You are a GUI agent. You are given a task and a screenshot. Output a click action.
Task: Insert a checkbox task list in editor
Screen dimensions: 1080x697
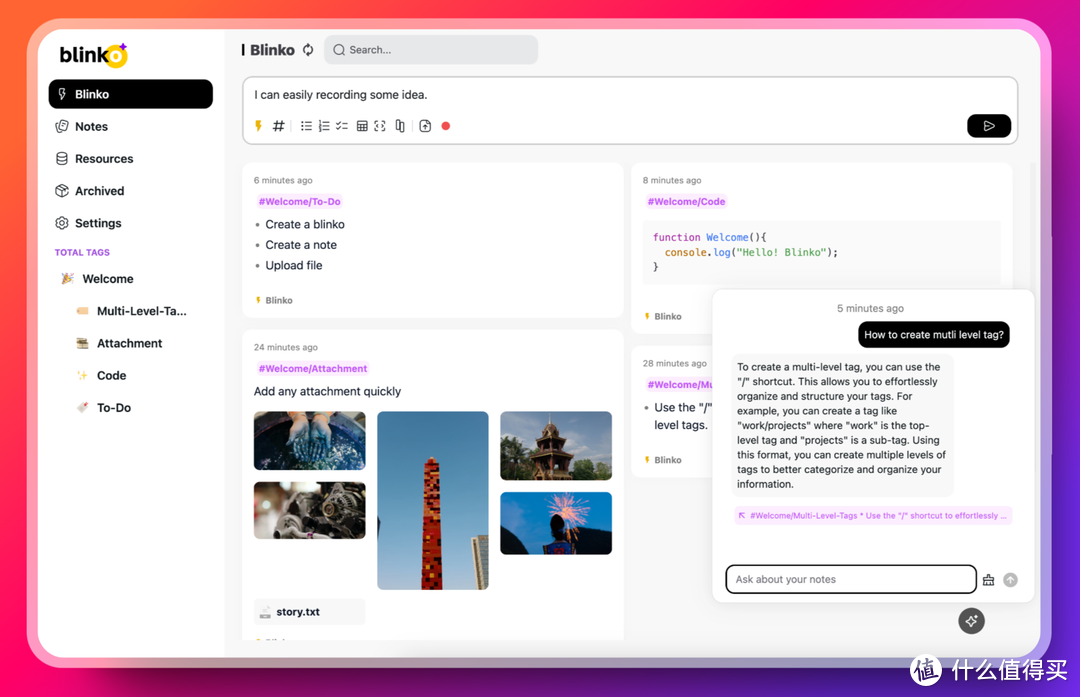(x=342, y=126)
